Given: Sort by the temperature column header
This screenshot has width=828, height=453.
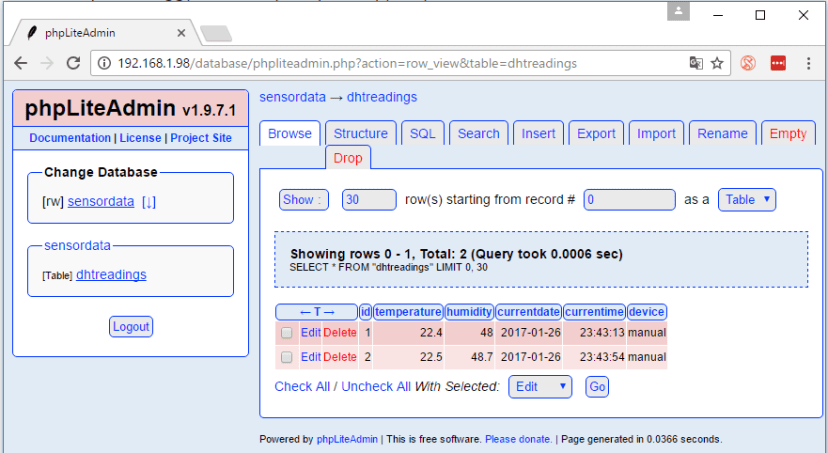Looking at the screenshot, I should (408, 312).
